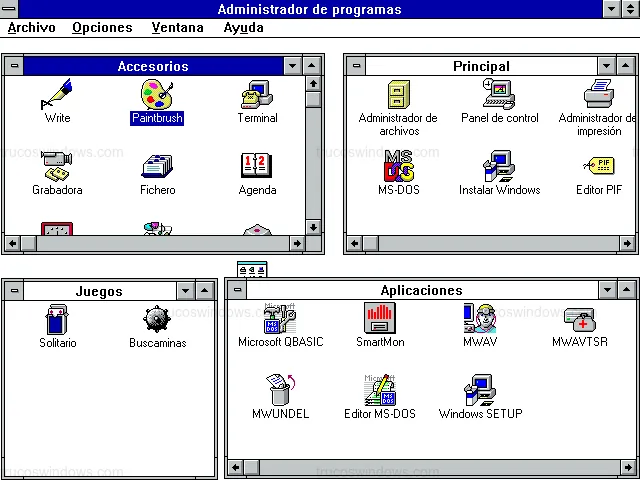The image size is (640, 480).
Task: Open the Accesorios window control menu box
Action: [14, 66]
